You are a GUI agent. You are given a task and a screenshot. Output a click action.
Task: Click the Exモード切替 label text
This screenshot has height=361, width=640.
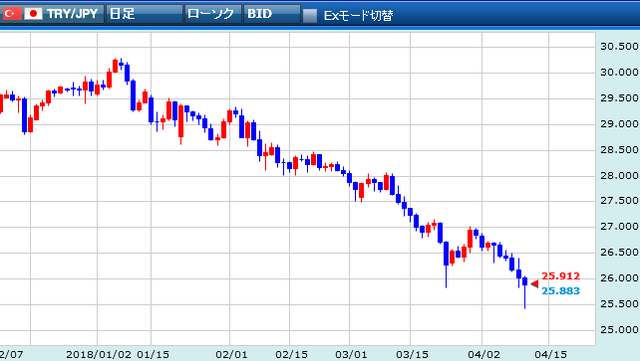pos(358,16)
